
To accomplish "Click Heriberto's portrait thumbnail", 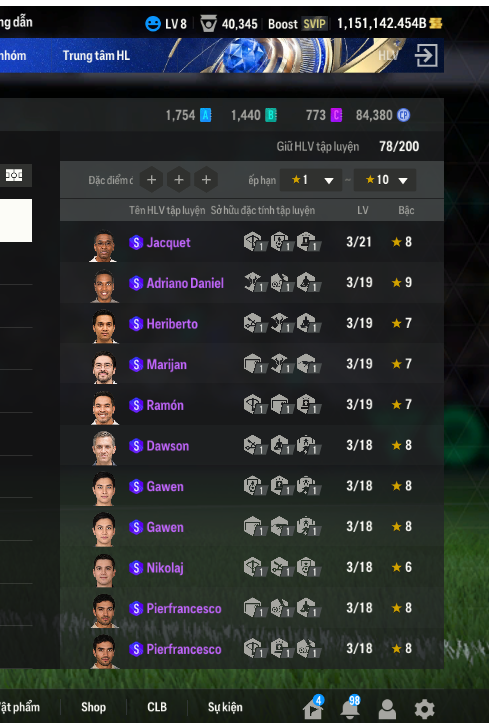I will (104, 326).
